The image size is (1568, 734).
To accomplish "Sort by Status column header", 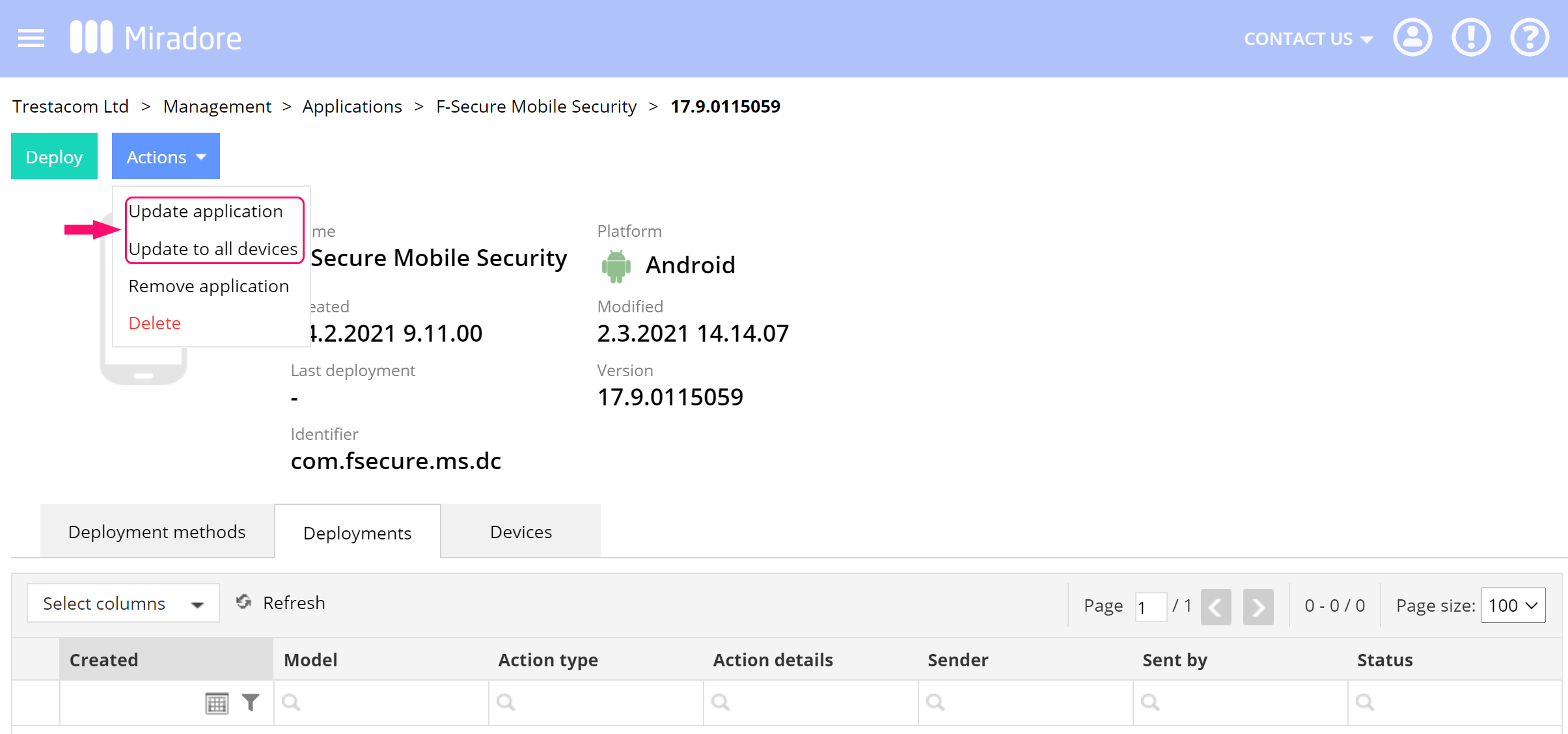I will (1455, 659).
